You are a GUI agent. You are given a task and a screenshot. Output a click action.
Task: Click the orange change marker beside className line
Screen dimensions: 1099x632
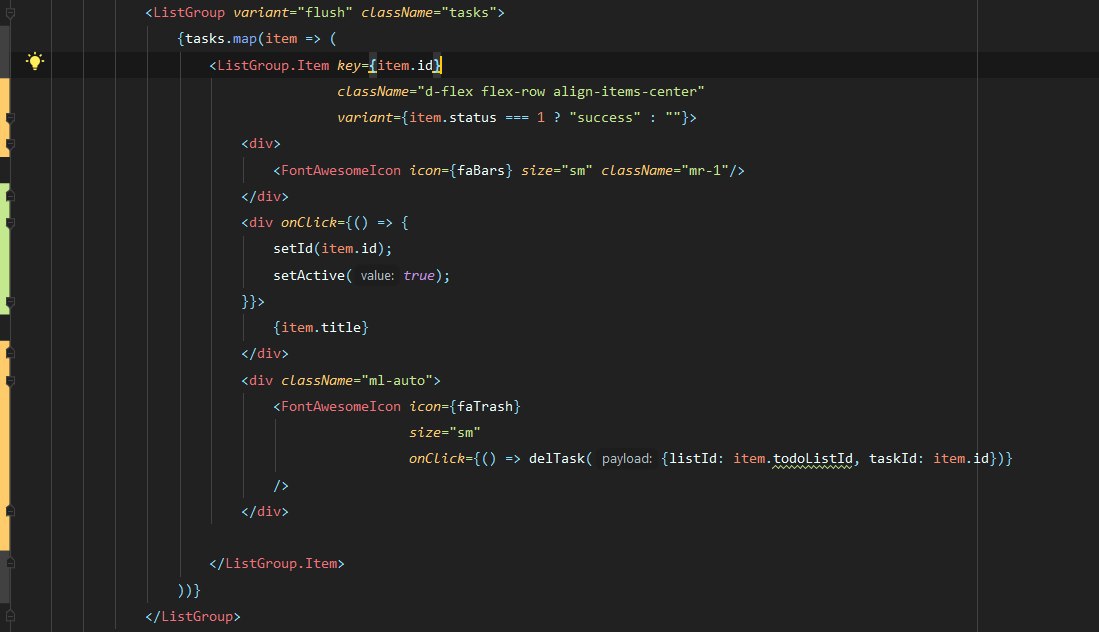pos(4,117)
